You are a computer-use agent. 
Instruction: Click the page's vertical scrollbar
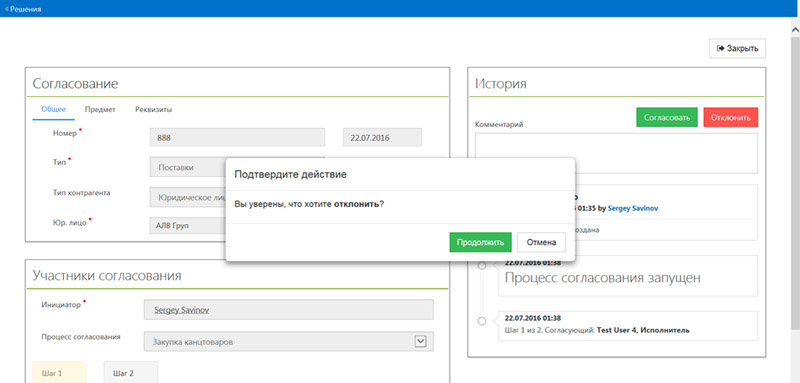click(794, 184)
